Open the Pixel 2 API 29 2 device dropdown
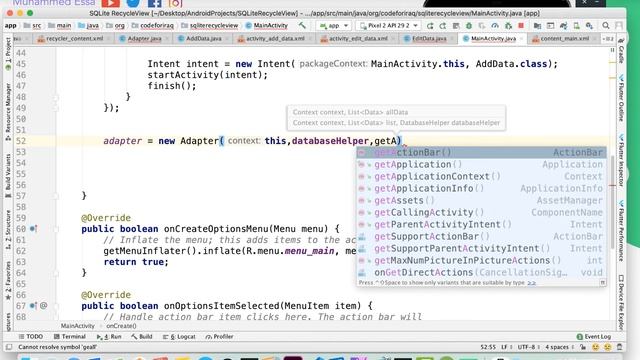Viewport: 640px width, 360px height. (389, 26)
